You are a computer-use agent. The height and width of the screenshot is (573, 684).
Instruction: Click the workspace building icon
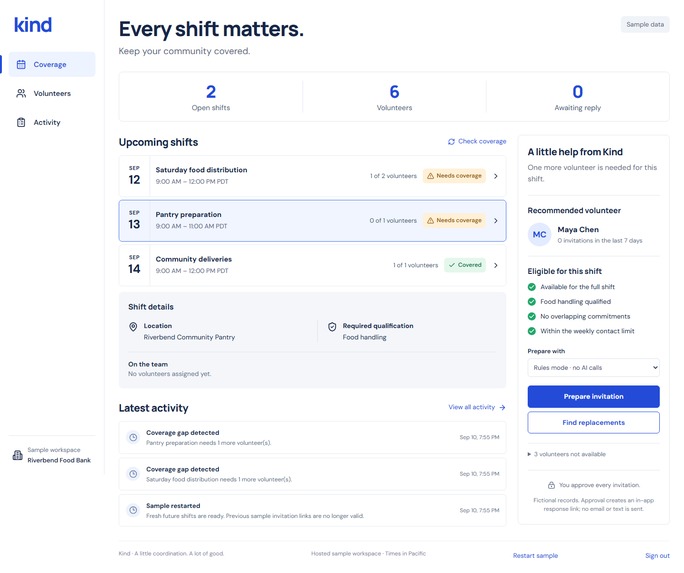coord(17,455)
